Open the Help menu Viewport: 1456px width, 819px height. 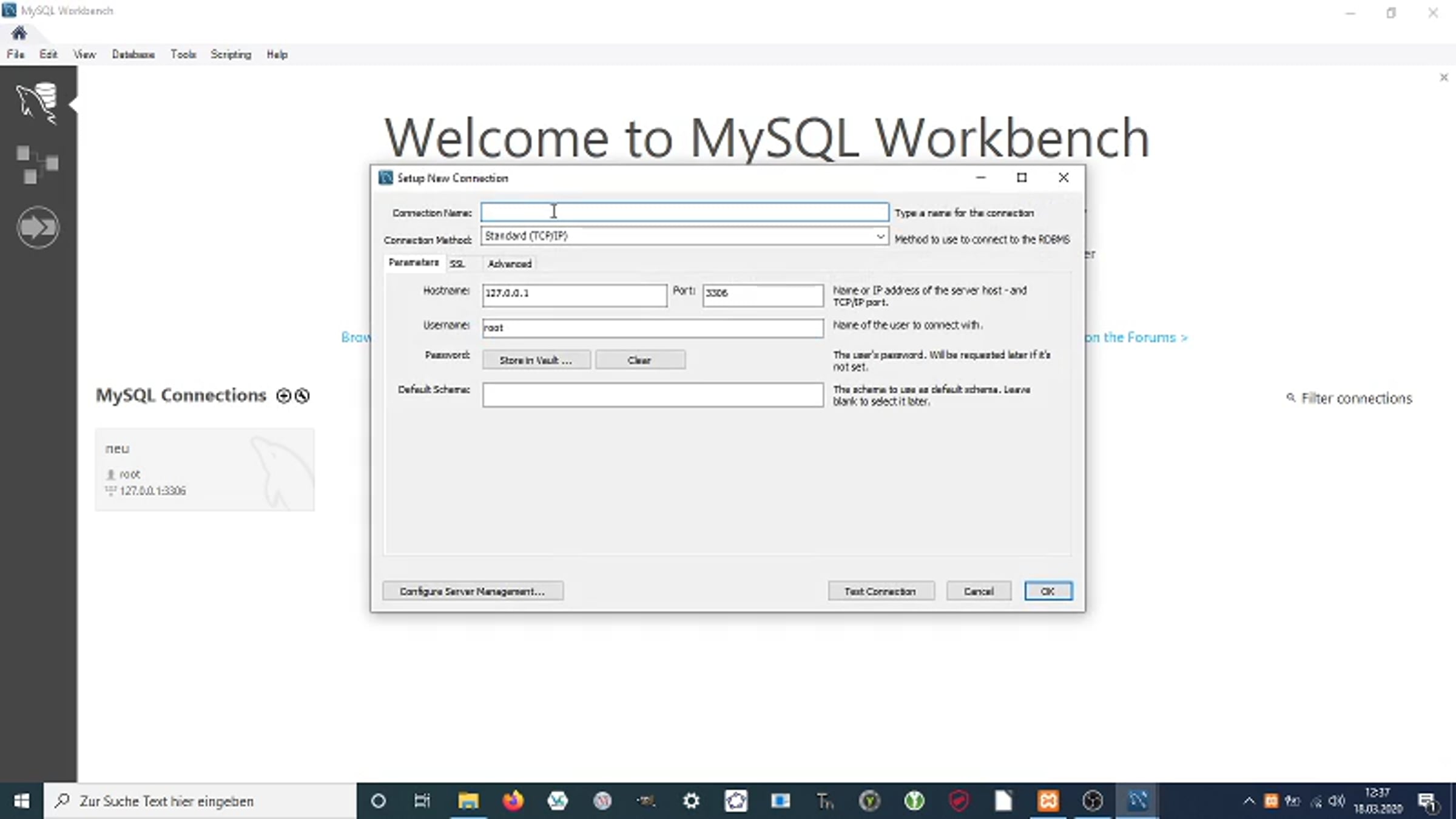click(277, 55)
